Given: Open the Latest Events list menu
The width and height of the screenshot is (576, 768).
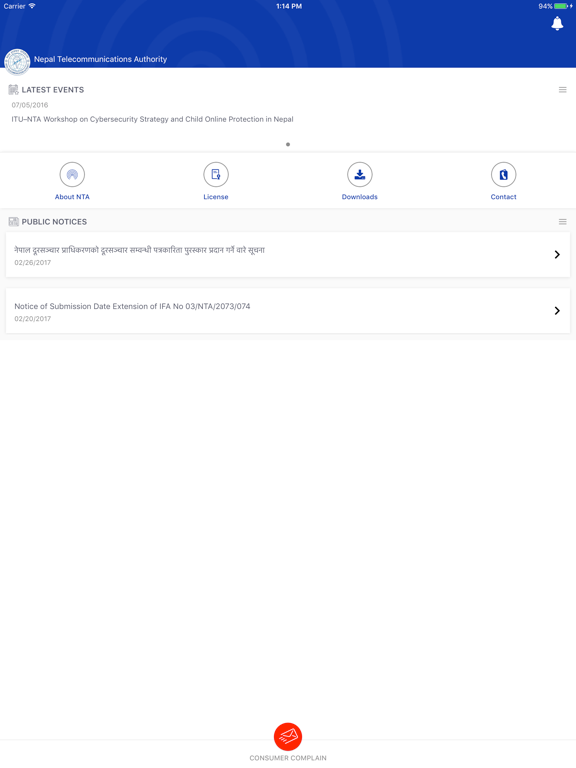Looking at the screenshot, I should (563, 90).
